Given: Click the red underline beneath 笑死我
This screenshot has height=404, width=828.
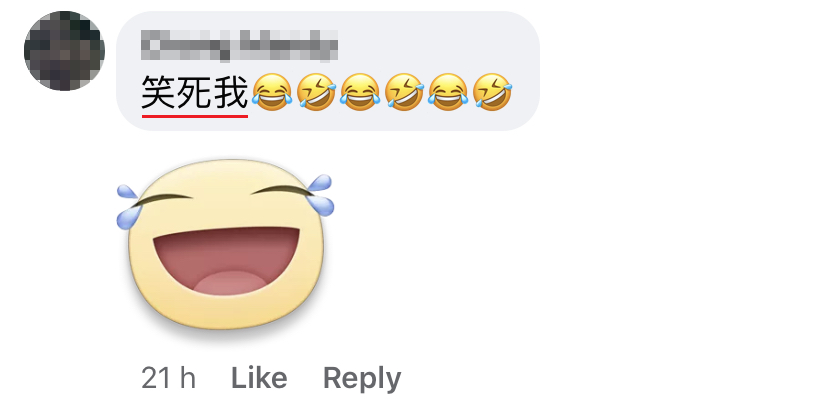Looking at the screenshot, I should 195,116.
